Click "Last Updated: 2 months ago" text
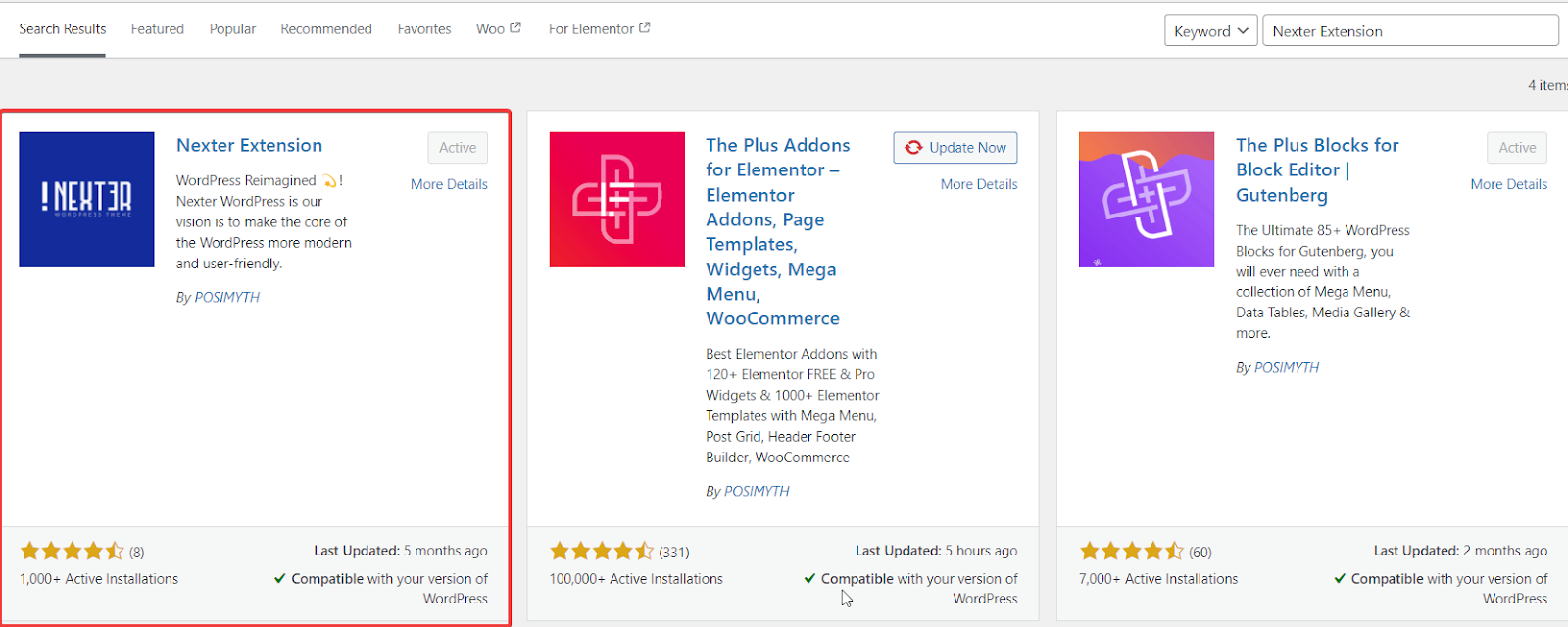 coord(1460,551)
